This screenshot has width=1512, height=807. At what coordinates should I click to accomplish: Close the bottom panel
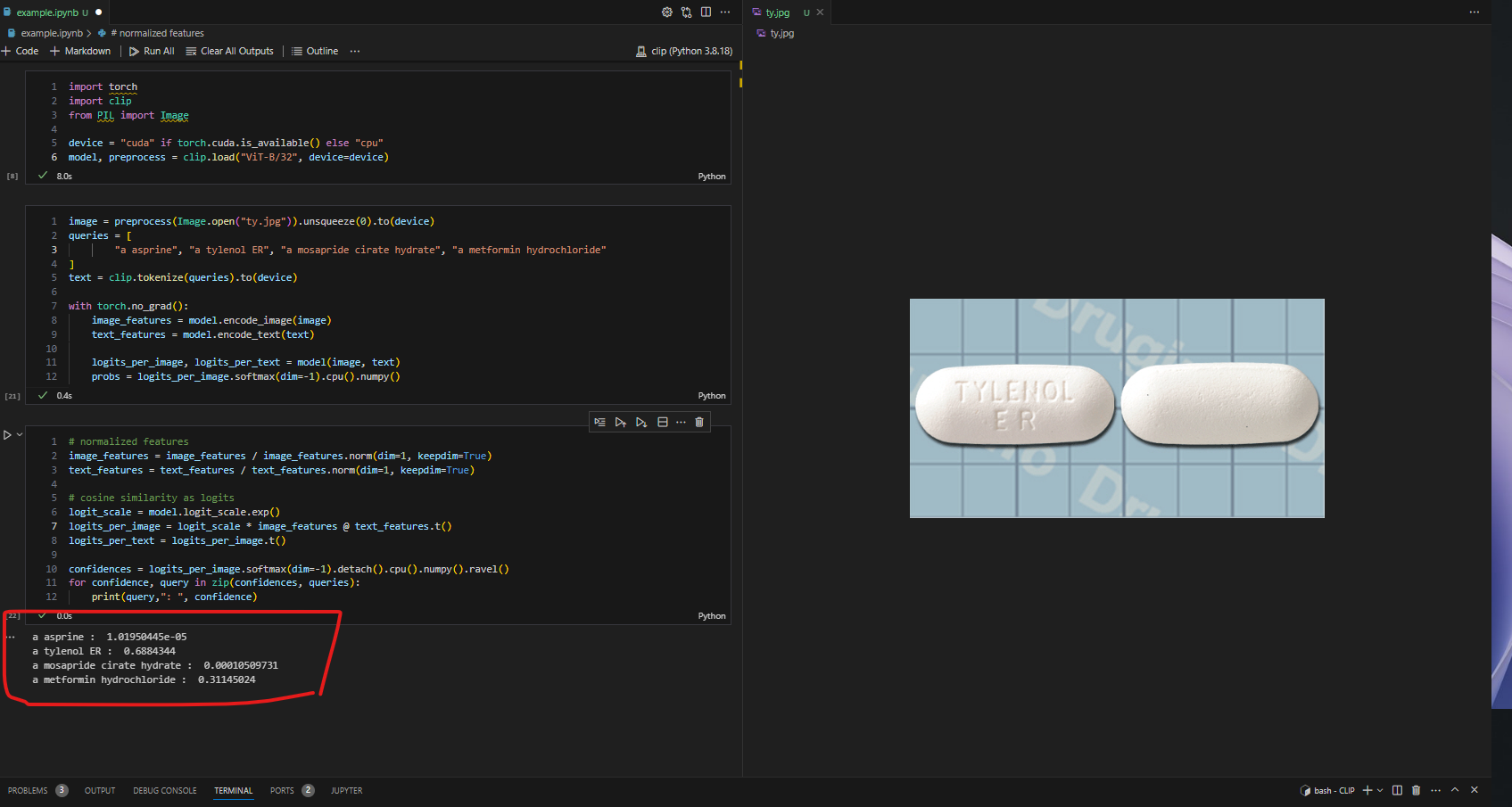(x=1475, y=790)
